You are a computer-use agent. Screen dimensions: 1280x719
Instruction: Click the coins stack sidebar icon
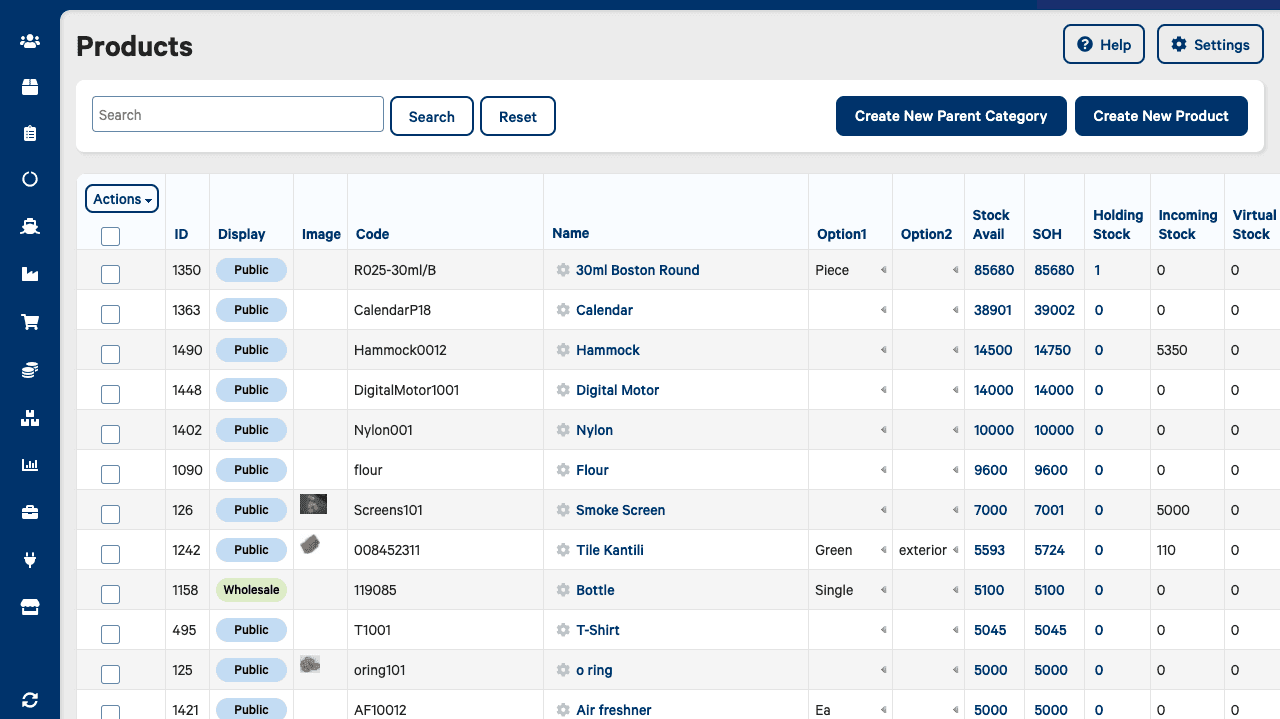point(30,370)
